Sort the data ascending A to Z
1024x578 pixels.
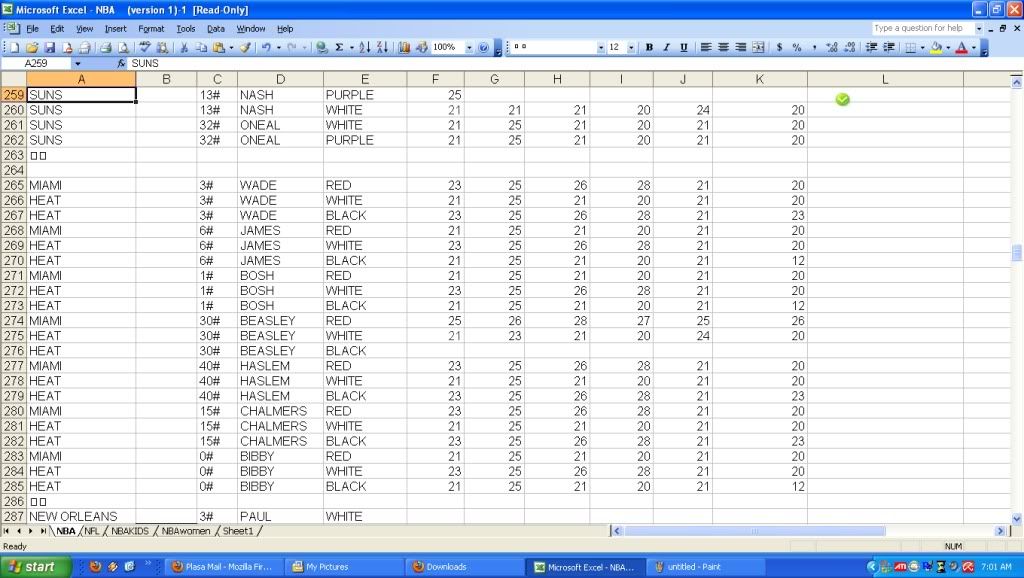click(x=364, y=48)
